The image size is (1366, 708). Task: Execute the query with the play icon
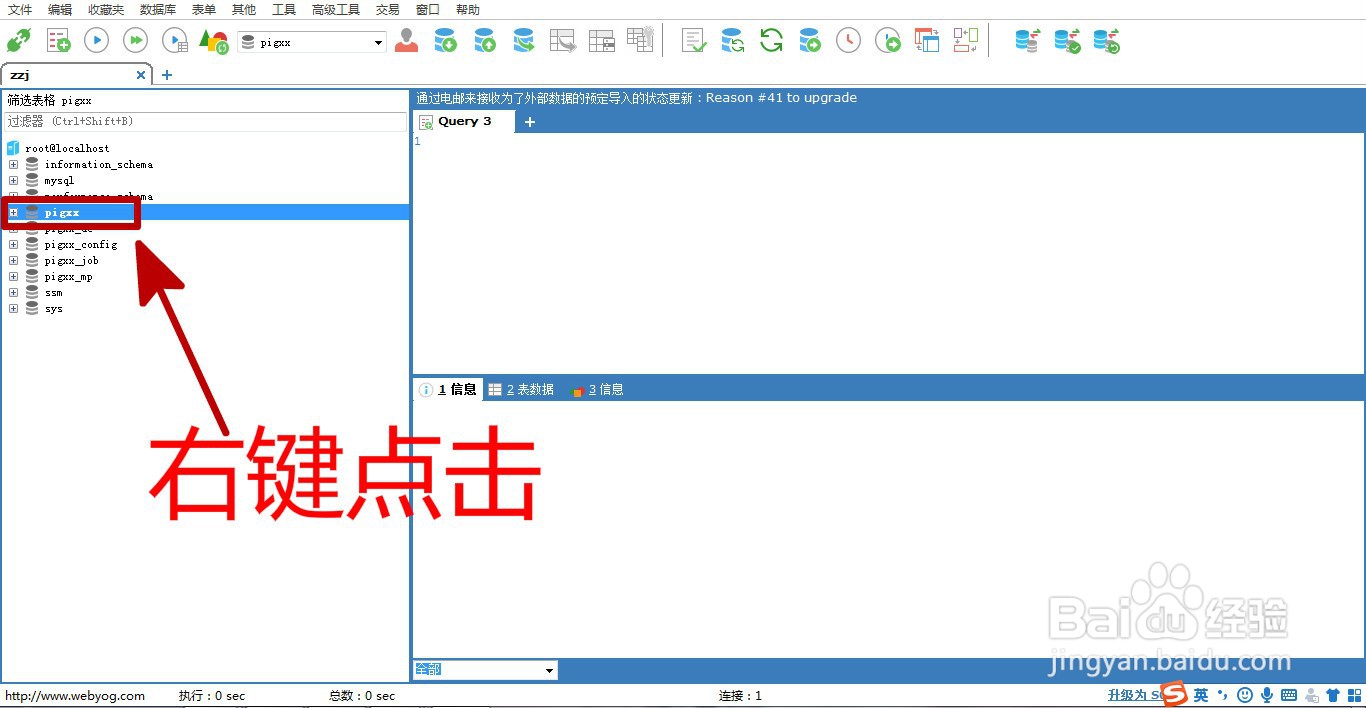pyautogui.click(x=96, y=40)
